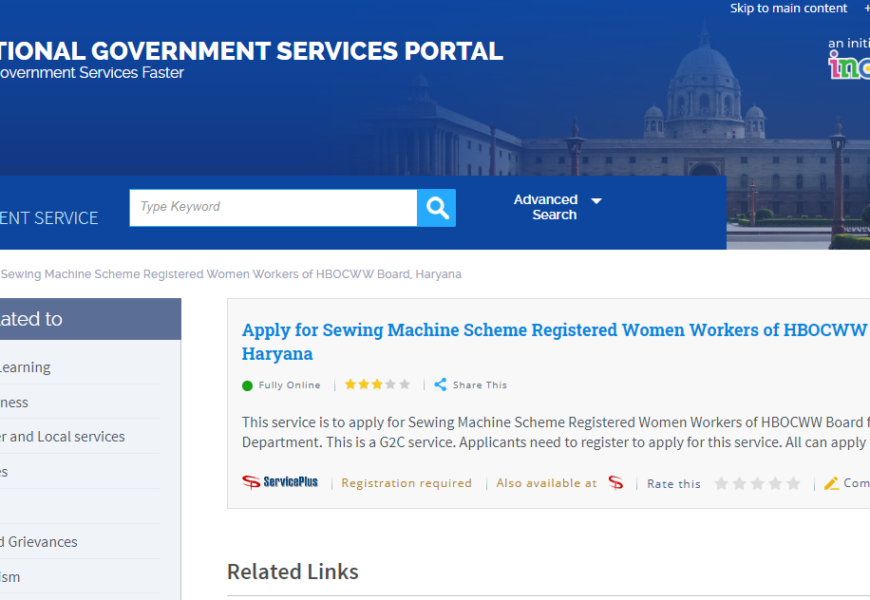Click the pencil Comment icon
Image resolution: width=870 pixels, height=600 pixels.
coord(831,483)
